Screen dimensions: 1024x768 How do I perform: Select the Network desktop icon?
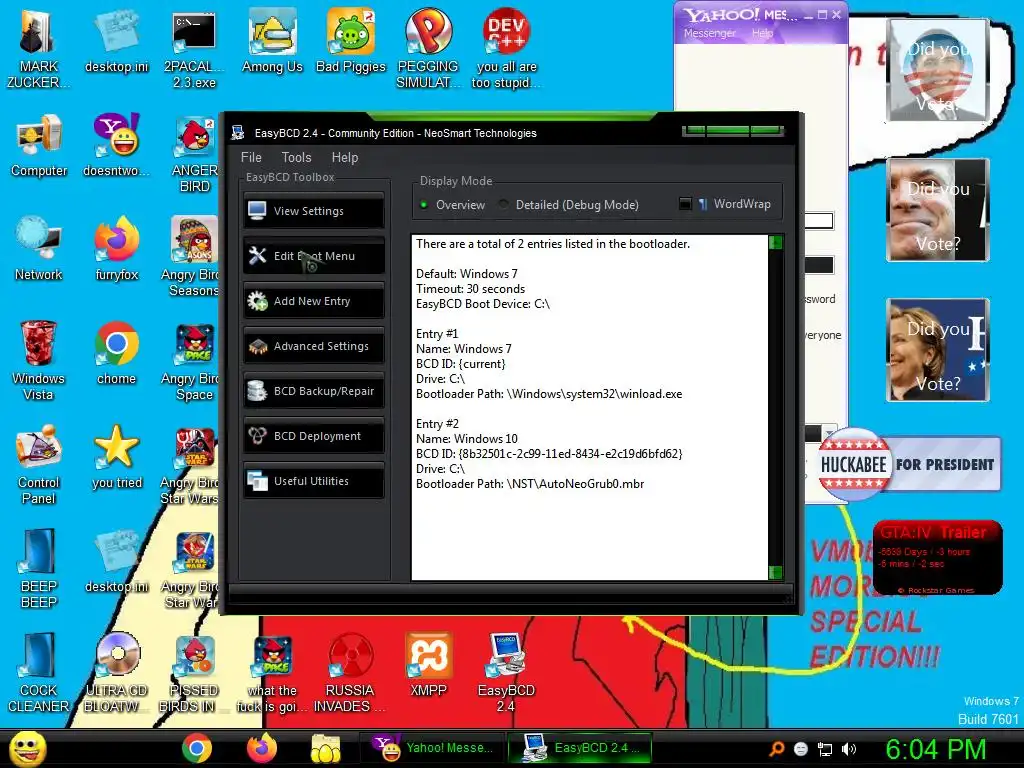point(39,249)
